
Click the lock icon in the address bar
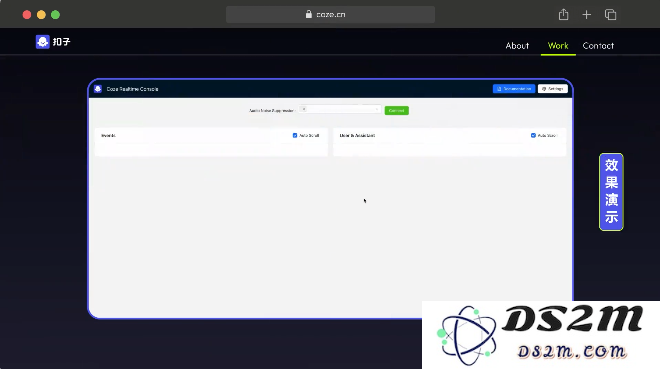point(309,14)
